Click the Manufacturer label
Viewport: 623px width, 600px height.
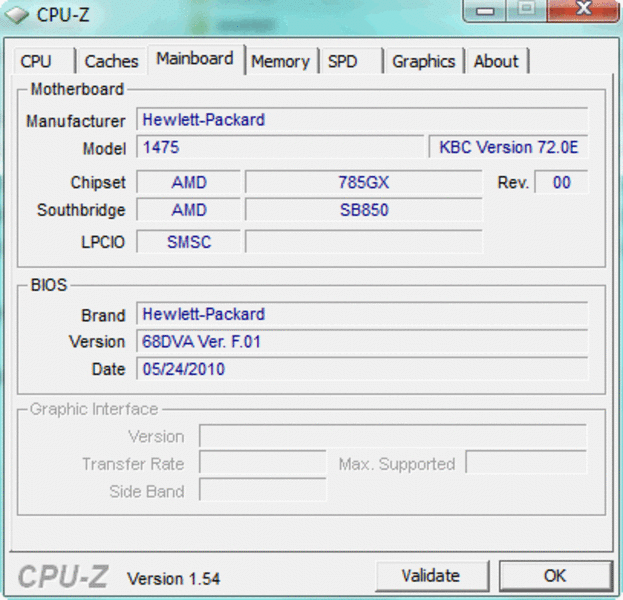pyautogui.click(x=76, y=121)
